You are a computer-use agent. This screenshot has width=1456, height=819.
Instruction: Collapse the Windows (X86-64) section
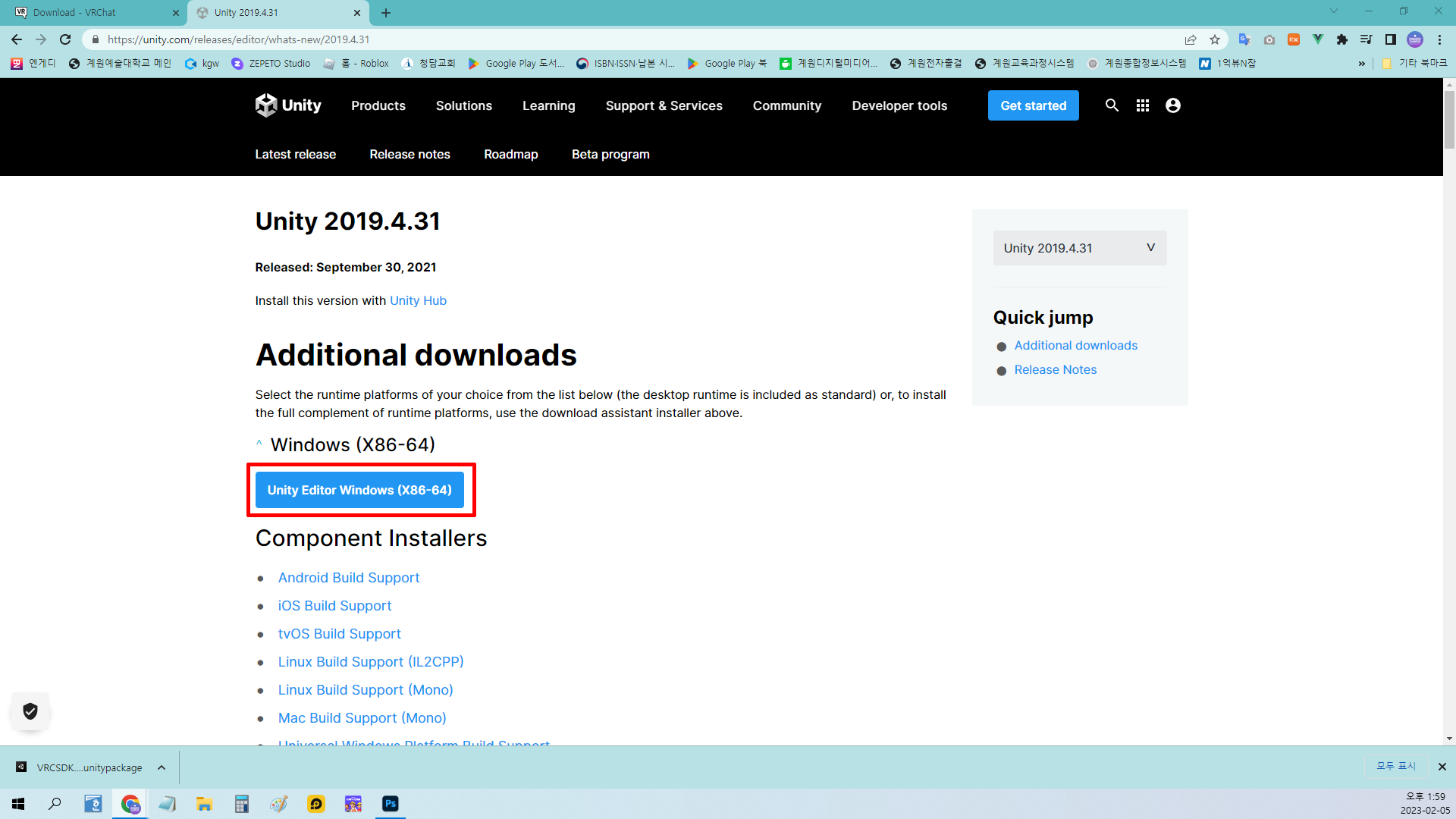[x=259, y=444]
